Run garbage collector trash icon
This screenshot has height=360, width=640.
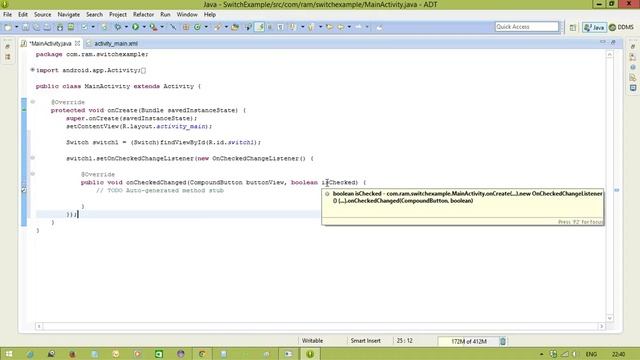click(x=503, y=341)
